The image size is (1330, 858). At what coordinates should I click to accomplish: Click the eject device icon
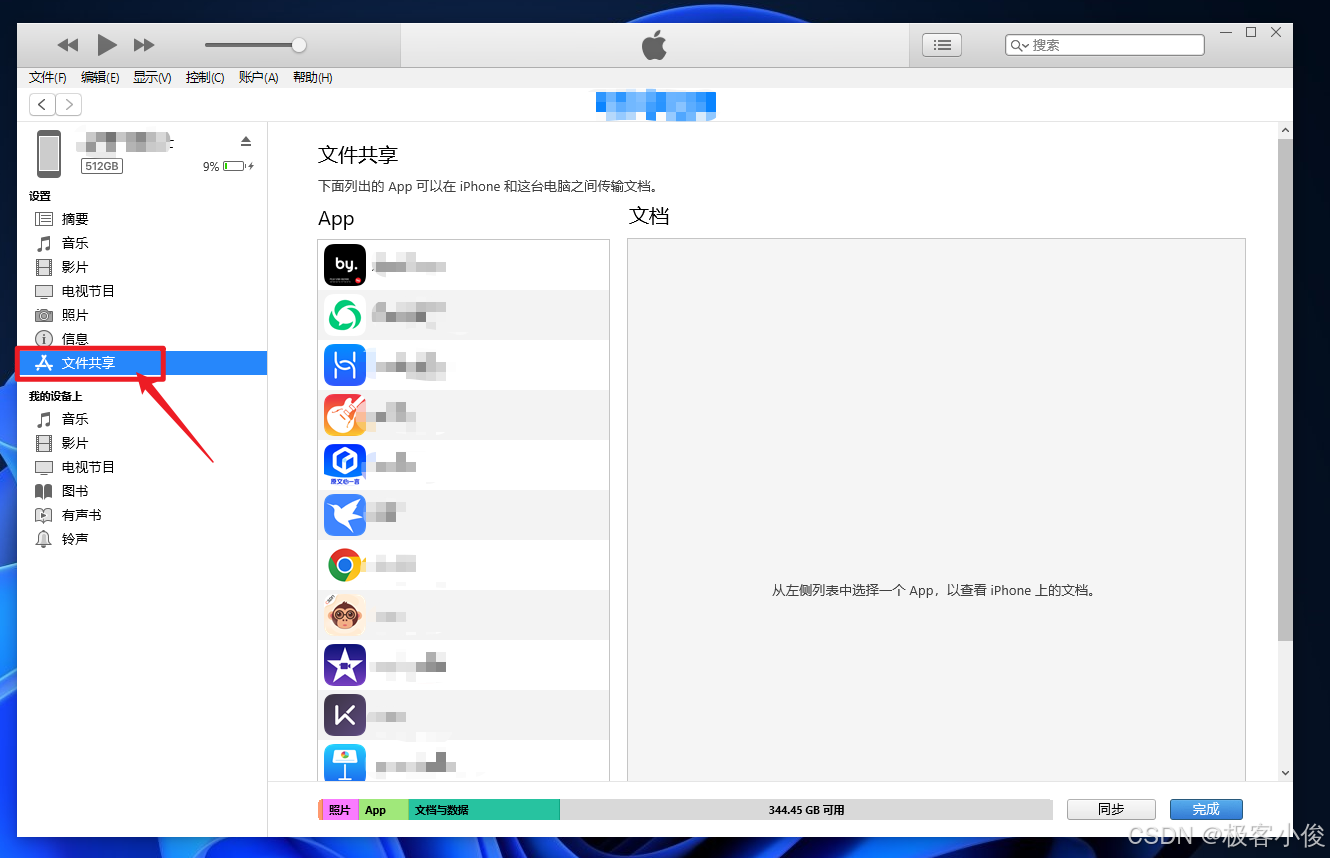[x=246, y=141]
